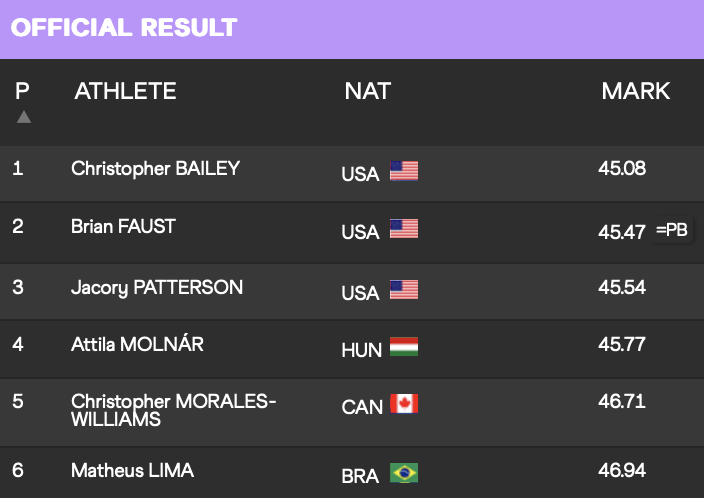
Task: Open Jacory PATTERSON athlete profile
Action: tap(157, 288)
